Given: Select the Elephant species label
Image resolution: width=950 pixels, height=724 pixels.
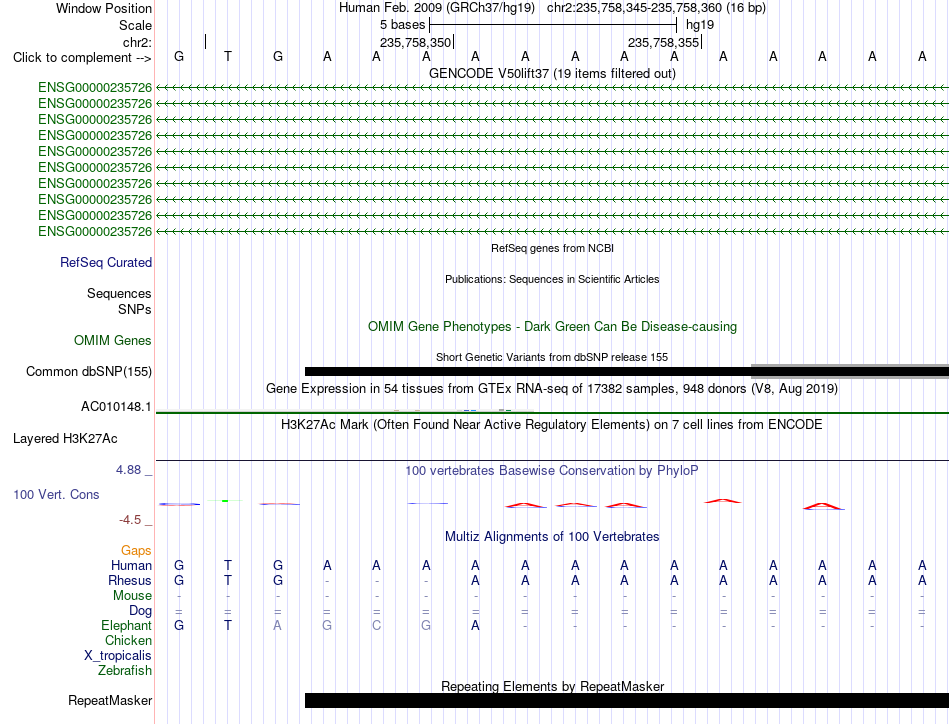Looking at the screenshot, I should (126, 625).
